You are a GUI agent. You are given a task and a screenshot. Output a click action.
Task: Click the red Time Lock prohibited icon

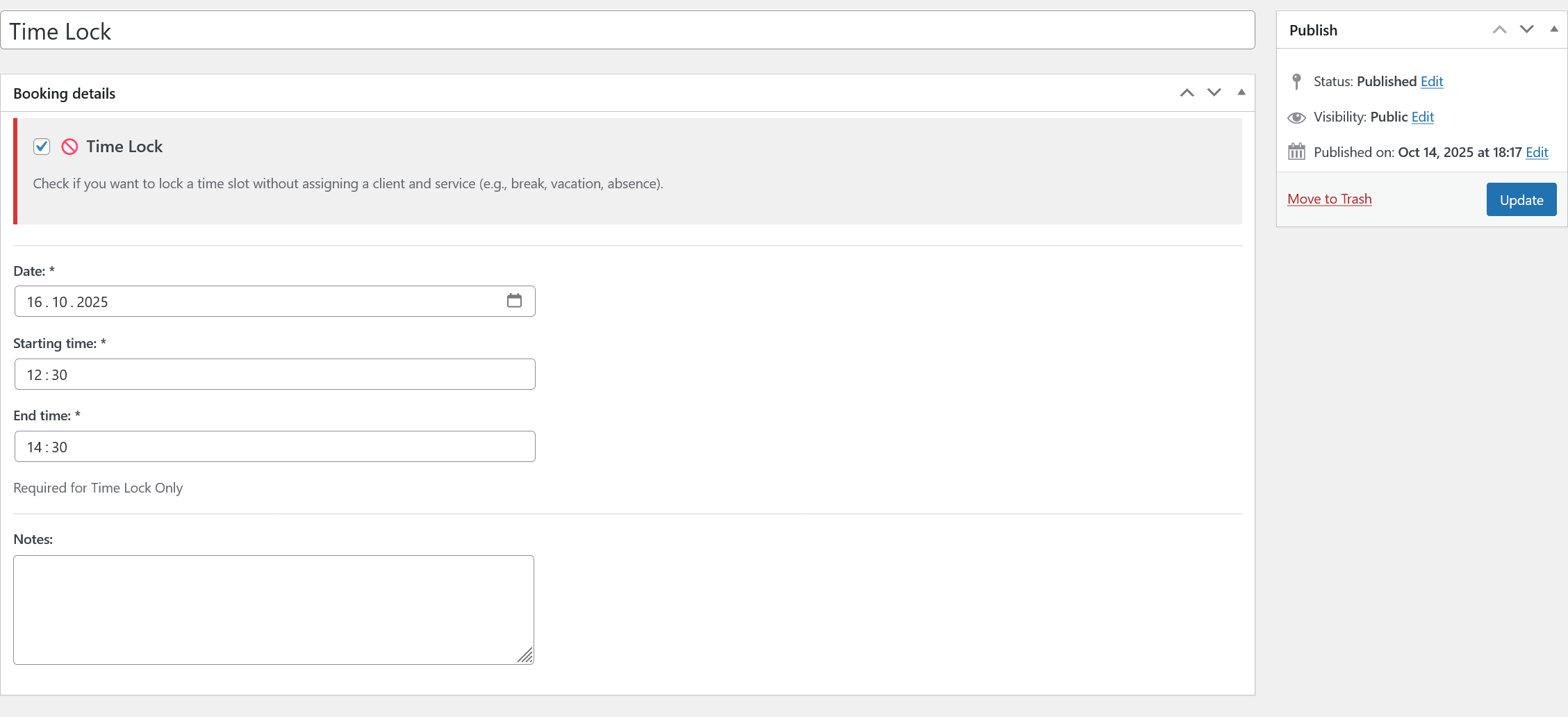69,147
